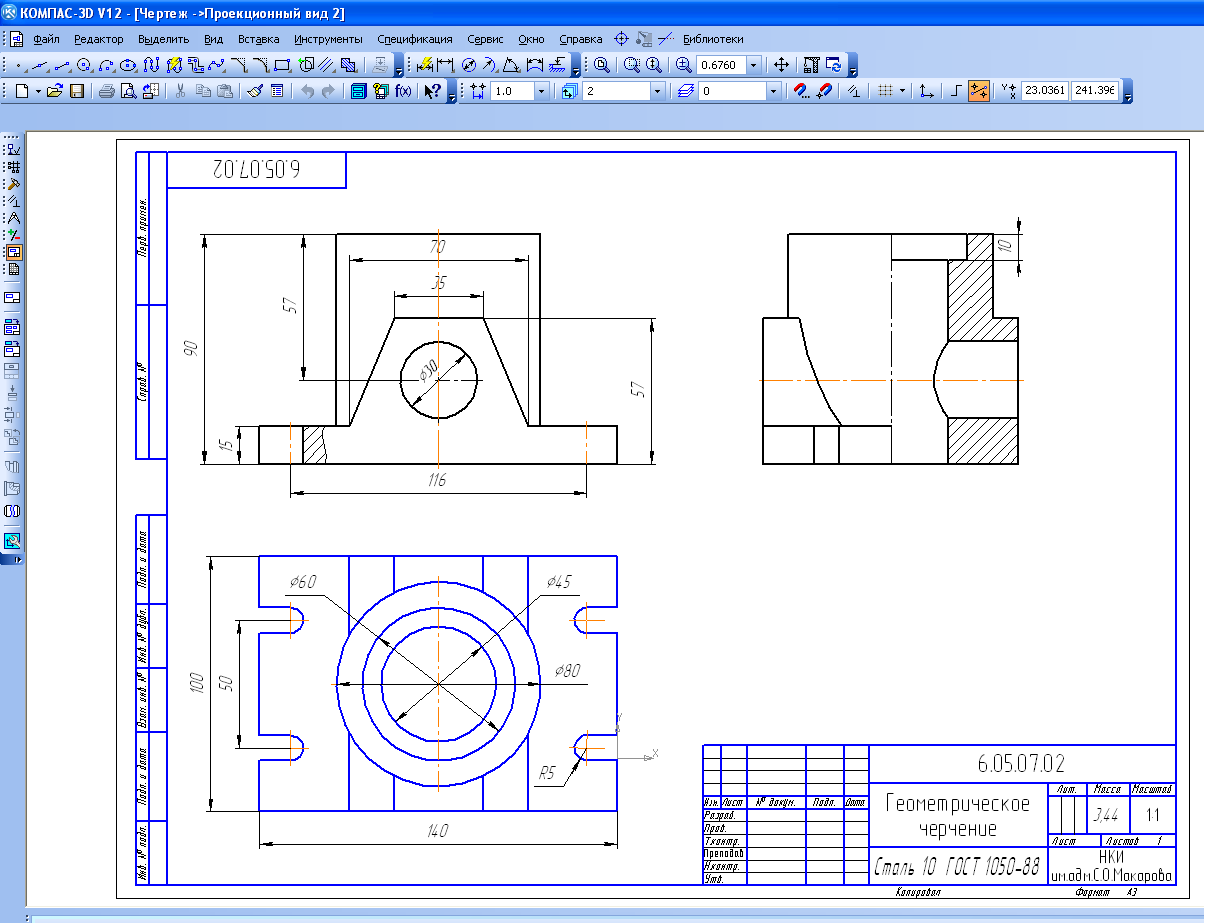
Task: Select the Circle drawing tool
Action: pyautogui.click(x=84, y=66)
